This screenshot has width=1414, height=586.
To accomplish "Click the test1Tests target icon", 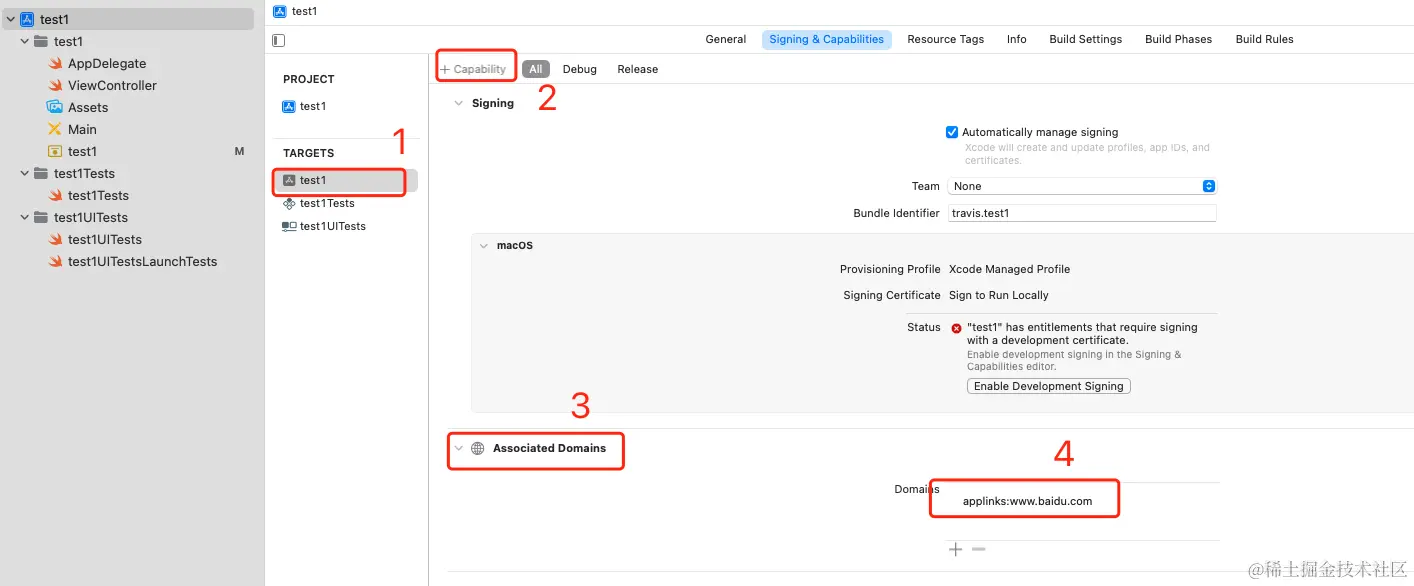I will [x=289, y=203].
